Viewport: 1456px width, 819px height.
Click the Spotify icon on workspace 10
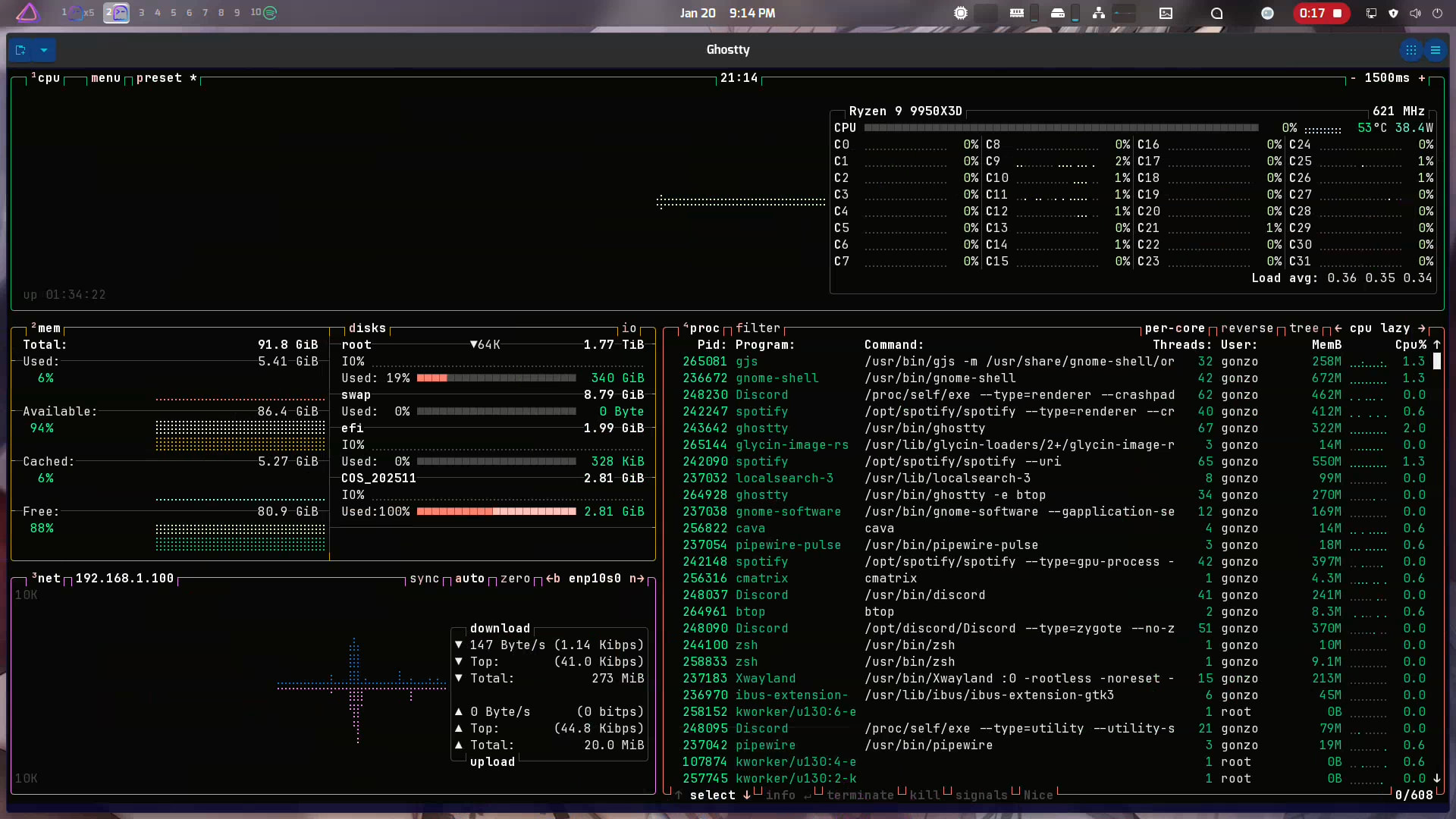(x=270, y=13)
